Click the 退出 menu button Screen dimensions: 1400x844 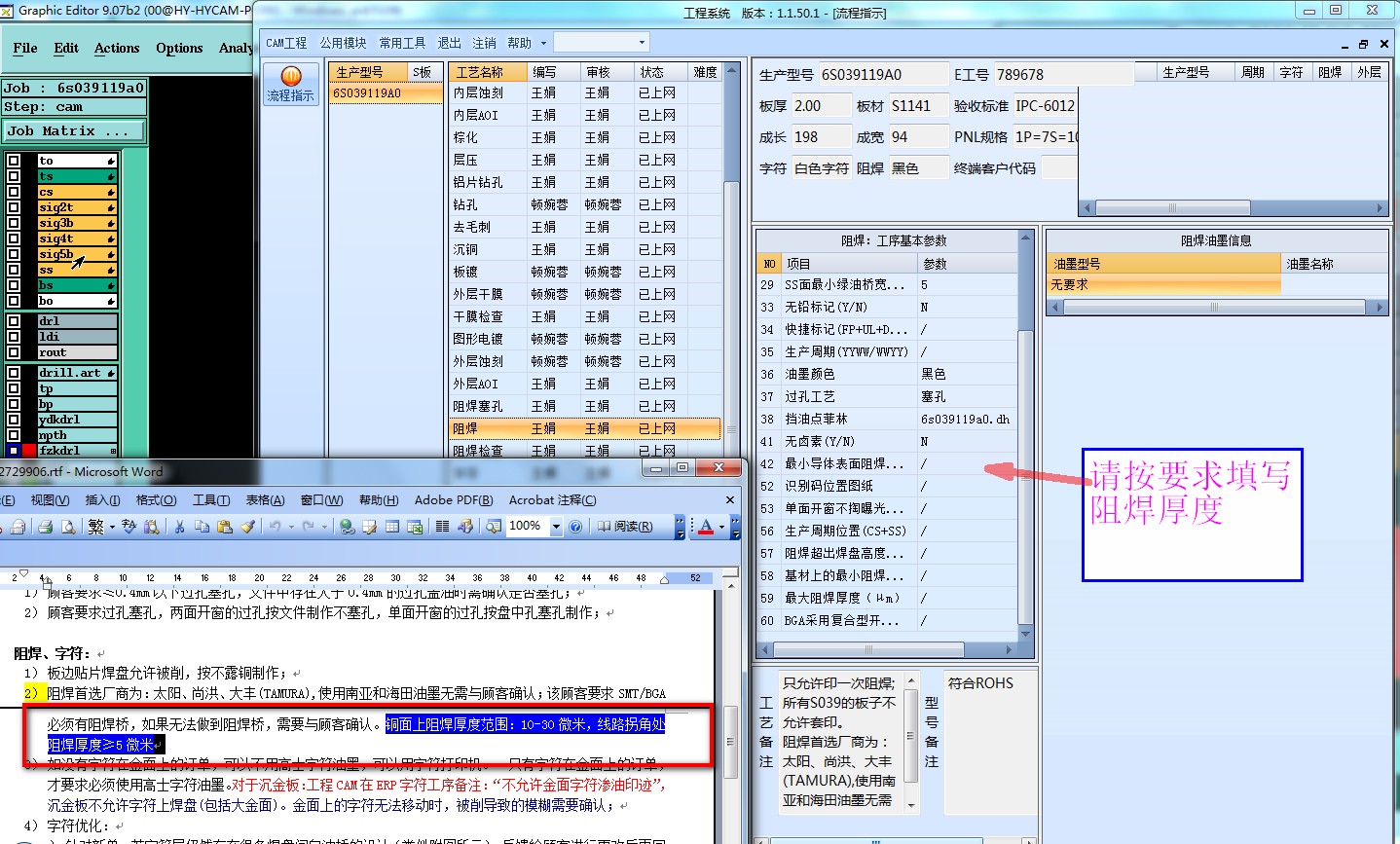(x=450, y=43)
